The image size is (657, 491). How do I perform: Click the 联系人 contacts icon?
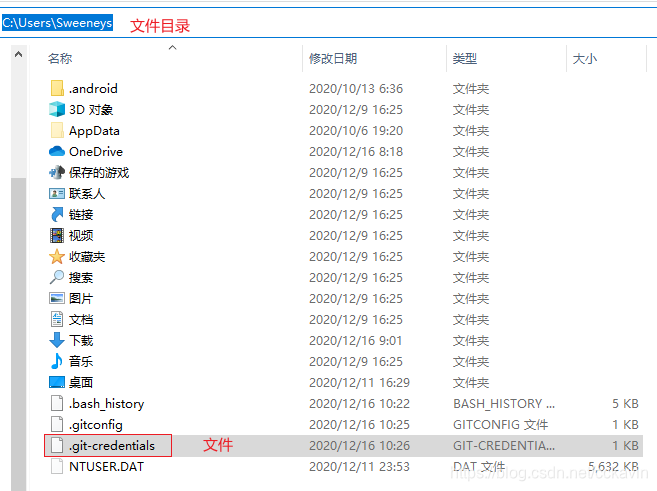[57, 193]
